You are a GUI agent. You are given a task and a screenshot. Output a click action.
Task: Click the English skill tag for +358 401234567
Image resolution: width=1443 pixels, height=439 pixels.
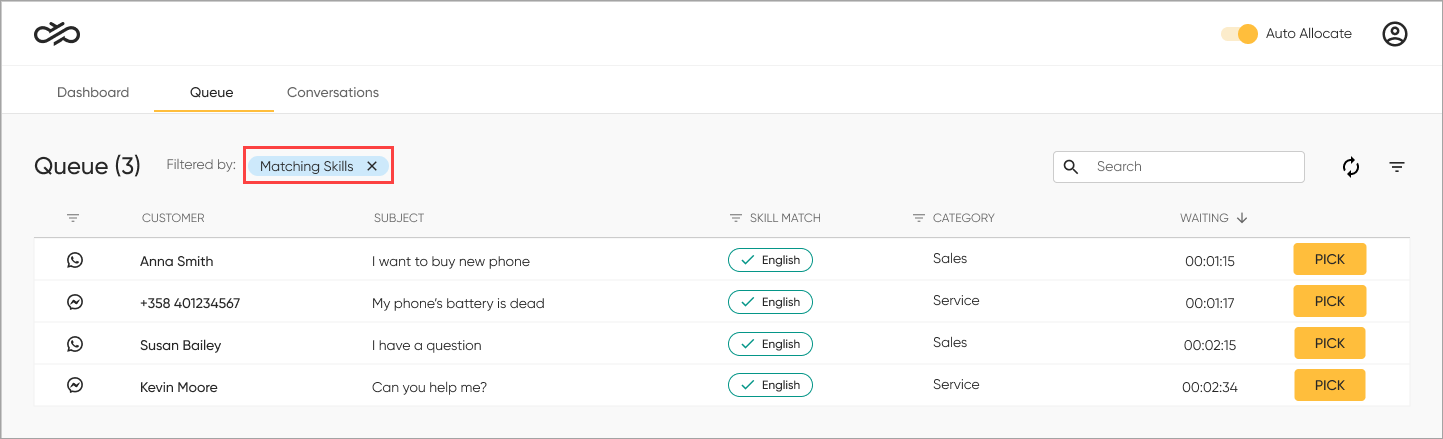770,302
